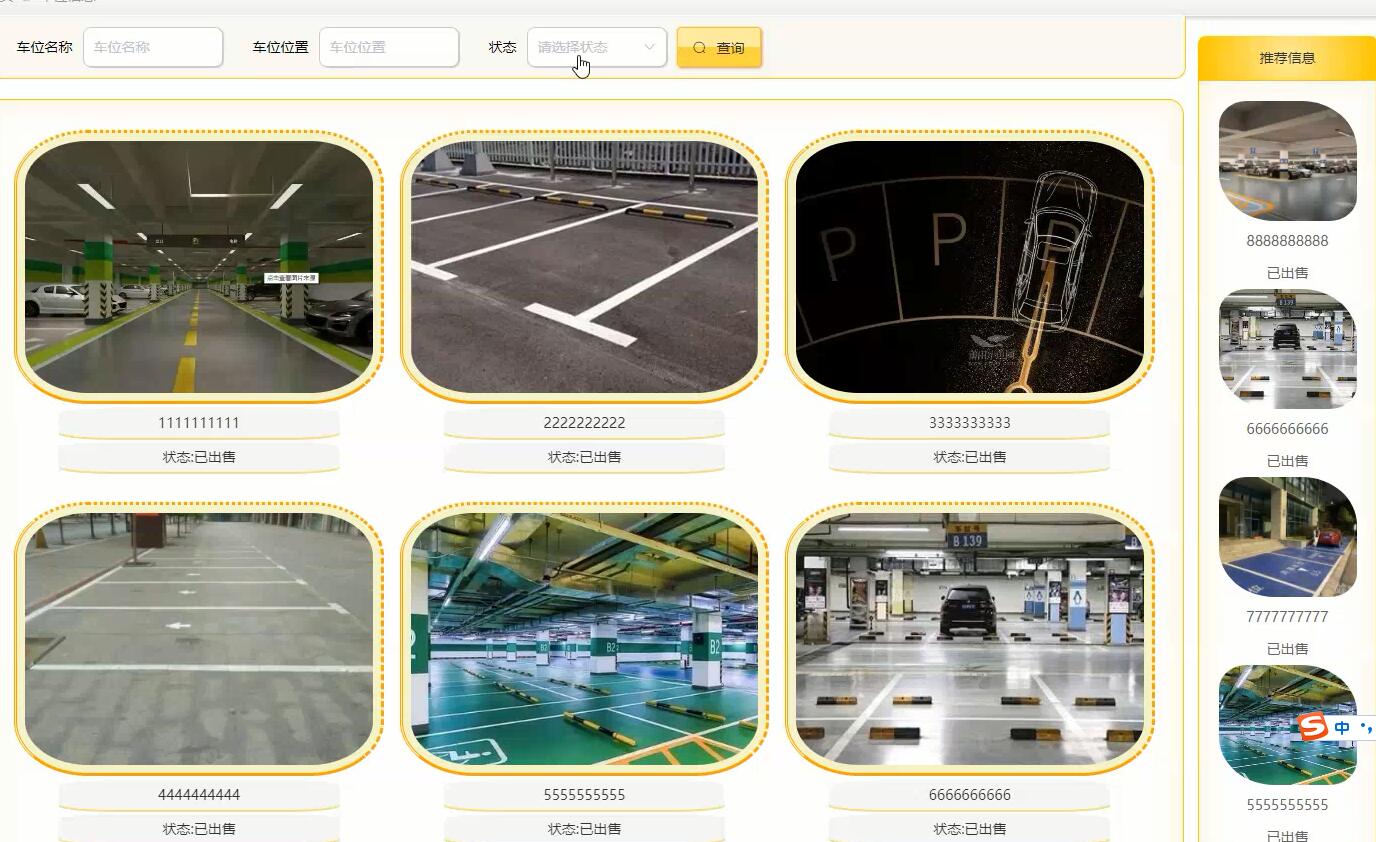Click 已出售 under recommended 8888888888
The image size is (1376, 842).
coord(1288,273)
